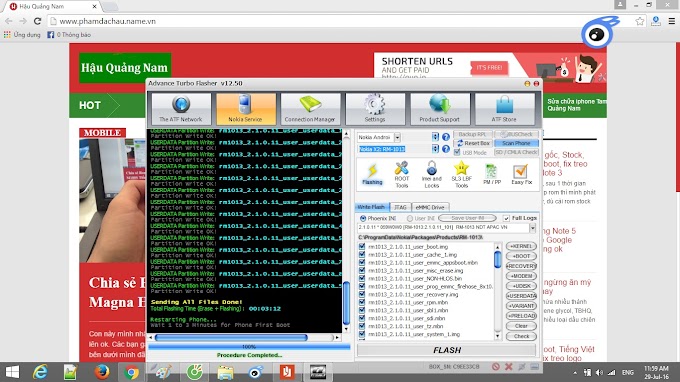This screenshot has height=382, width=680.
Task: Click the FLASH button
Action: [447, 350]
